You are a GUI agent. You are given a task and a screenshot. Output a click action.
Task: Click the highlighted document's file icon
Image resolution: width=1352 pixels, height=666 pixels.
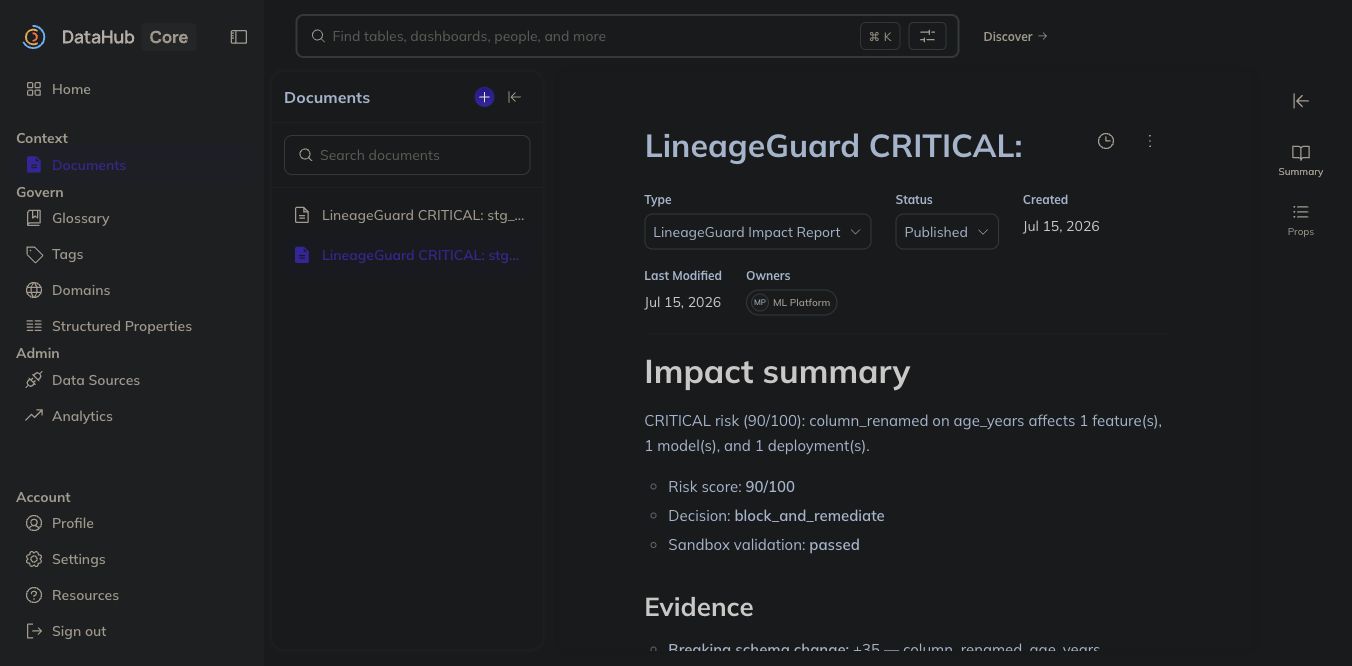(x=302, y=255)
